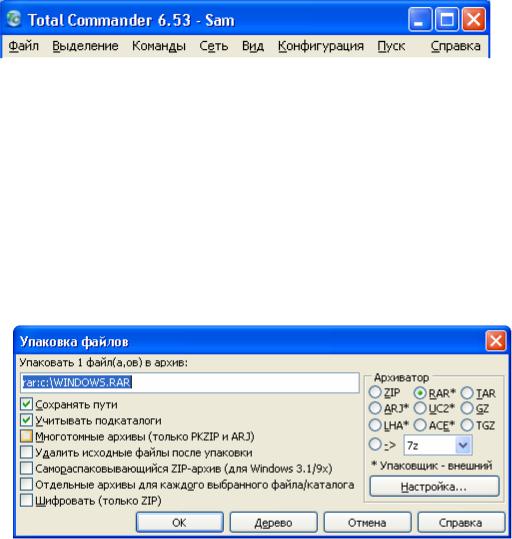Open the Конфигурация menu
The height and width of the screenshot is (539, 512).
point(320,46)
